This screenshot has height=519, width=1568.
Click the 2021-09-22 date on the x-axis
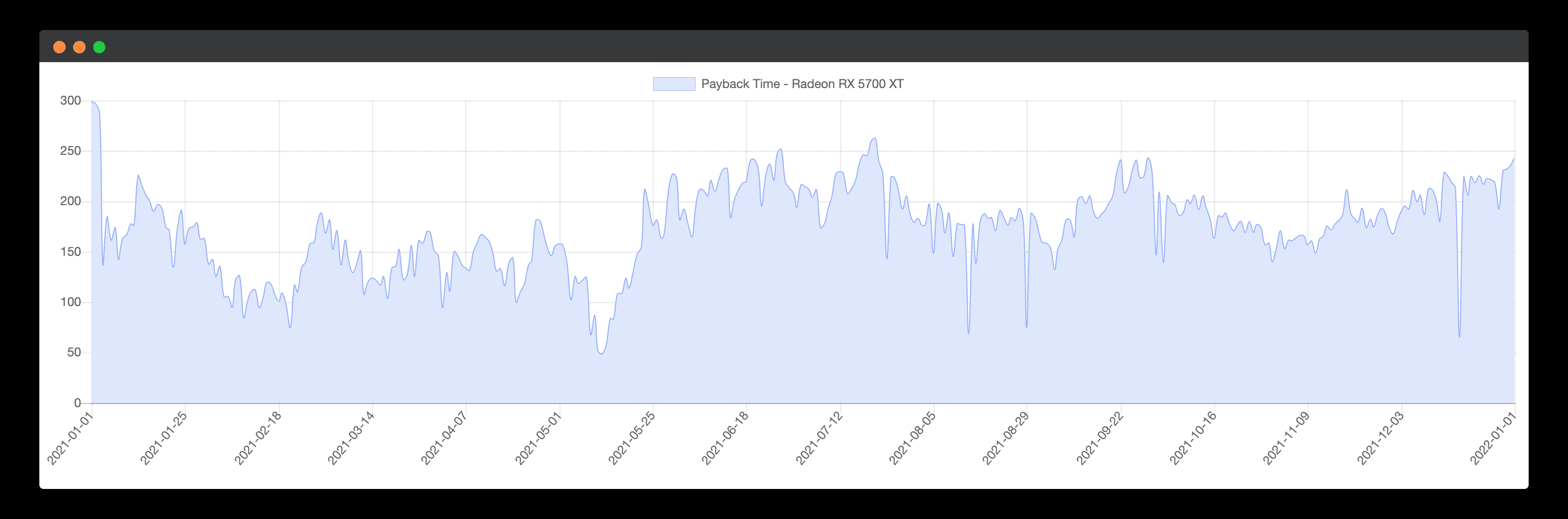point(1100,438)
